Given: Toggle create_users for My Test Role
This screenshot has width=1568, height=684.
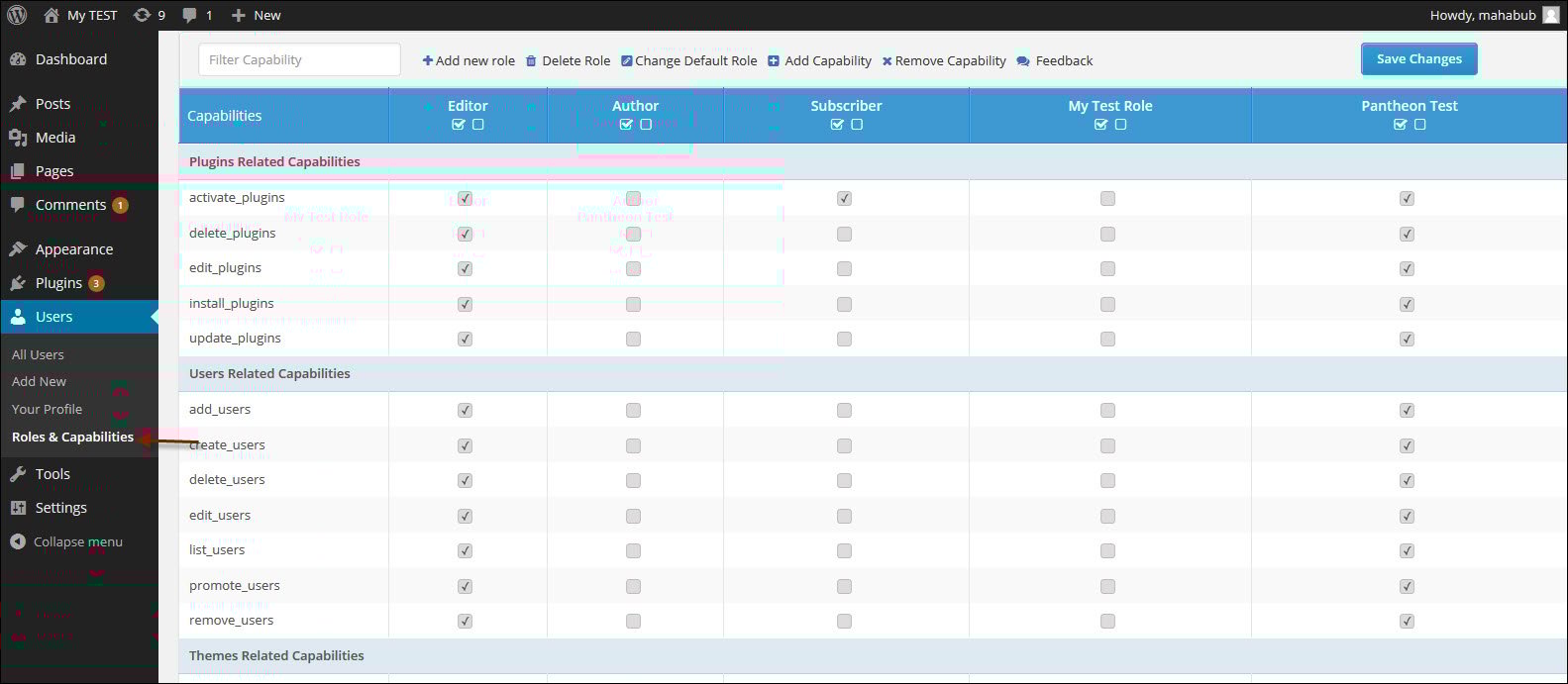Looking at the screenshot, I should pyautogui.click(x=1107, y=446).
